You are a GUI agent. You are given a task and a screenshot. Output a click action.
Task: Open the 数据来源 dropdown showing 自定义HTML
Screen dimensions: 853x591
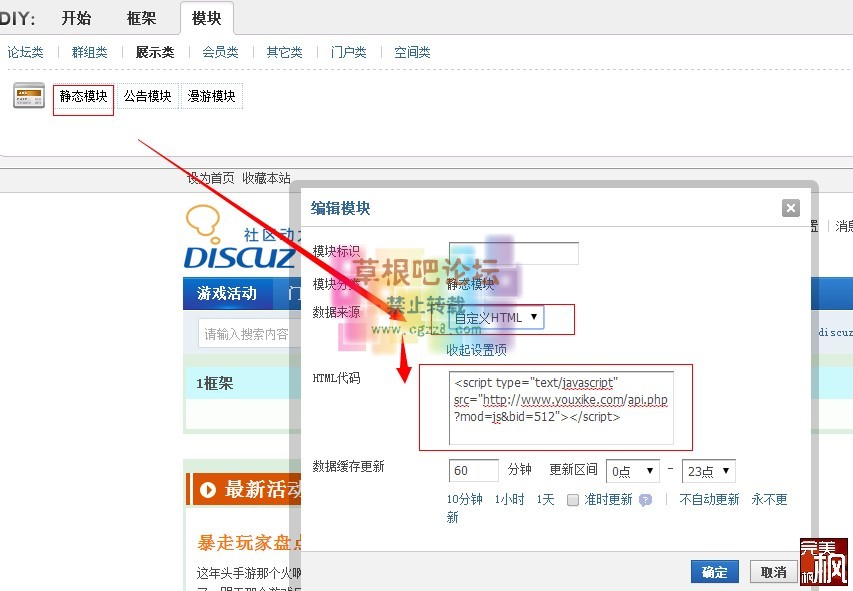coord(495,317)
